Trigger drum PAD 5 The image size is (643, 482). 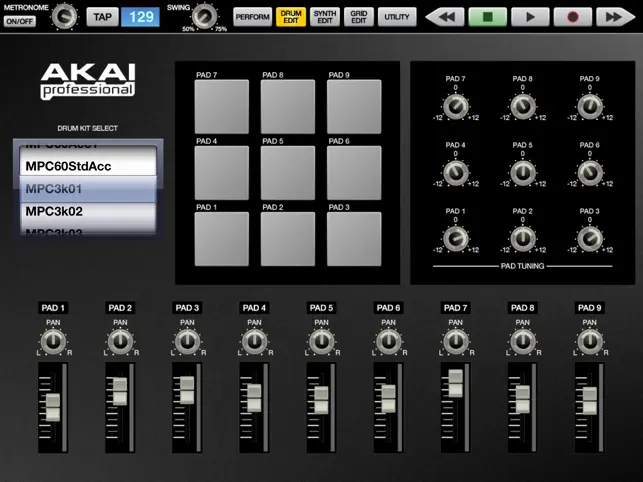click(288, 173)
